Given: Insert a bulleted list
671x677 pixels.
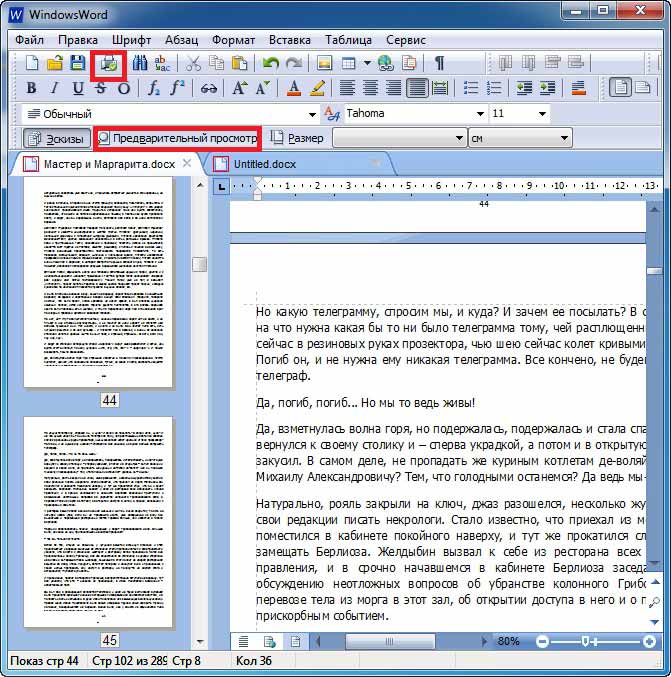Looking at the screenshot, I should [471, 88].
